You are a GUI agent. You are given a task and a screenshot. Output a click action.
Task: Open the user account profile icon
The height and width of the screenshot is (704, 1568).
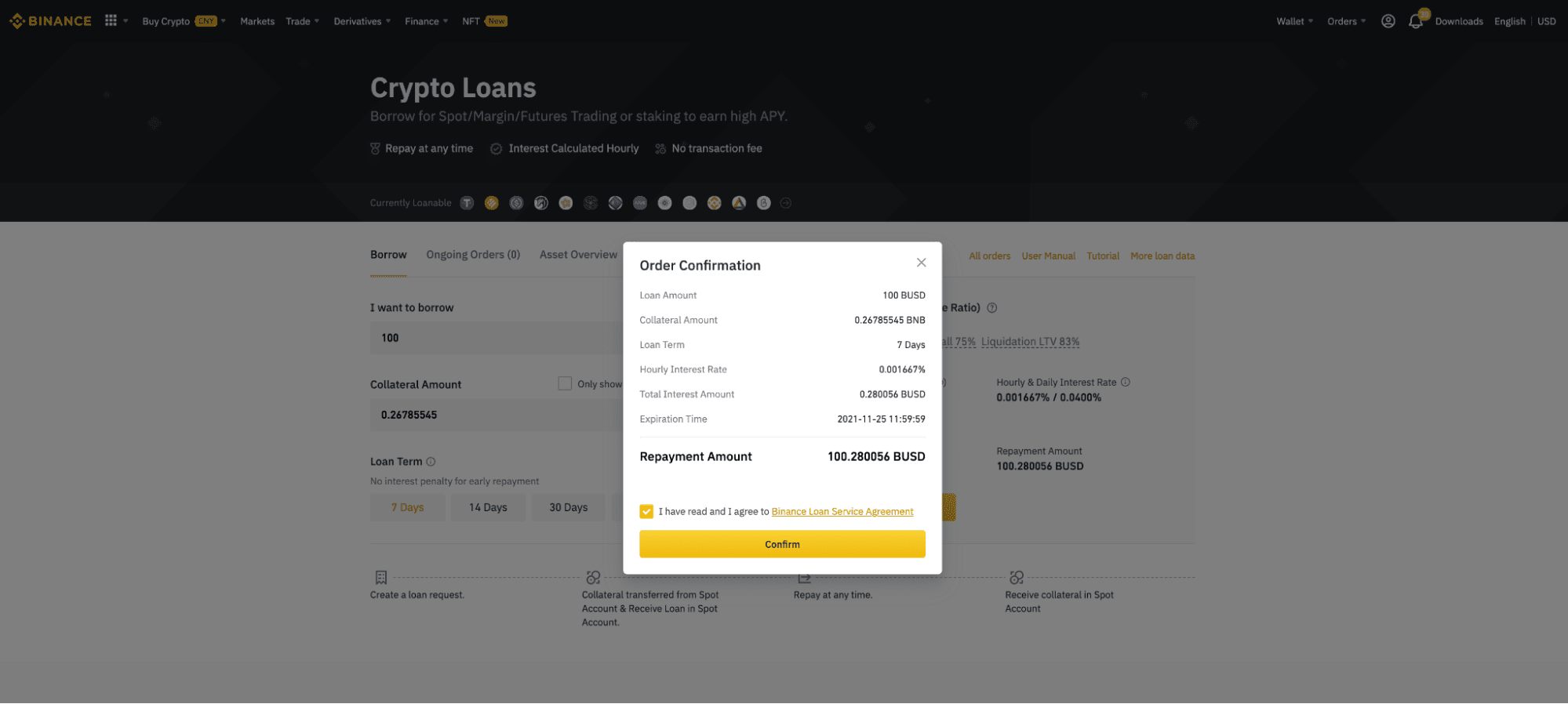[1388, 21]
